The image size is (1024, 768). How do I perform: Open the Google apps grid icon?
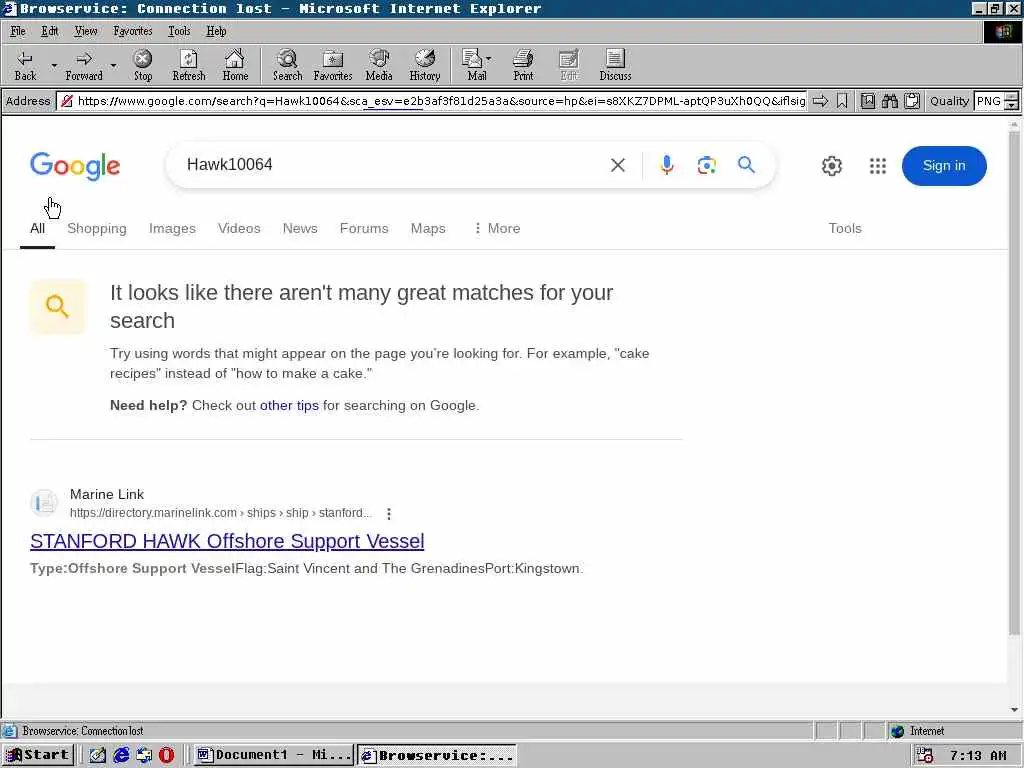pyautogui.click(x=878, y=166)
